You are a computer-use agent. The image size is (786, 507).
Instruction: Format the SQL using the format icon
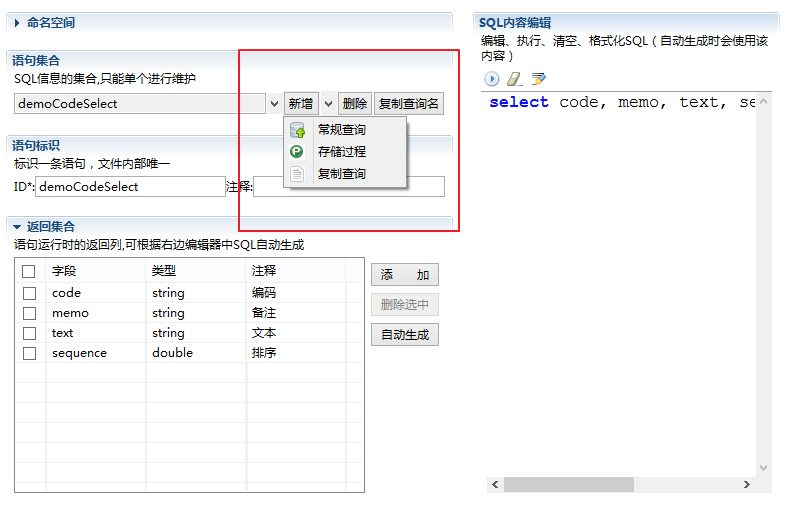point(538,79)
